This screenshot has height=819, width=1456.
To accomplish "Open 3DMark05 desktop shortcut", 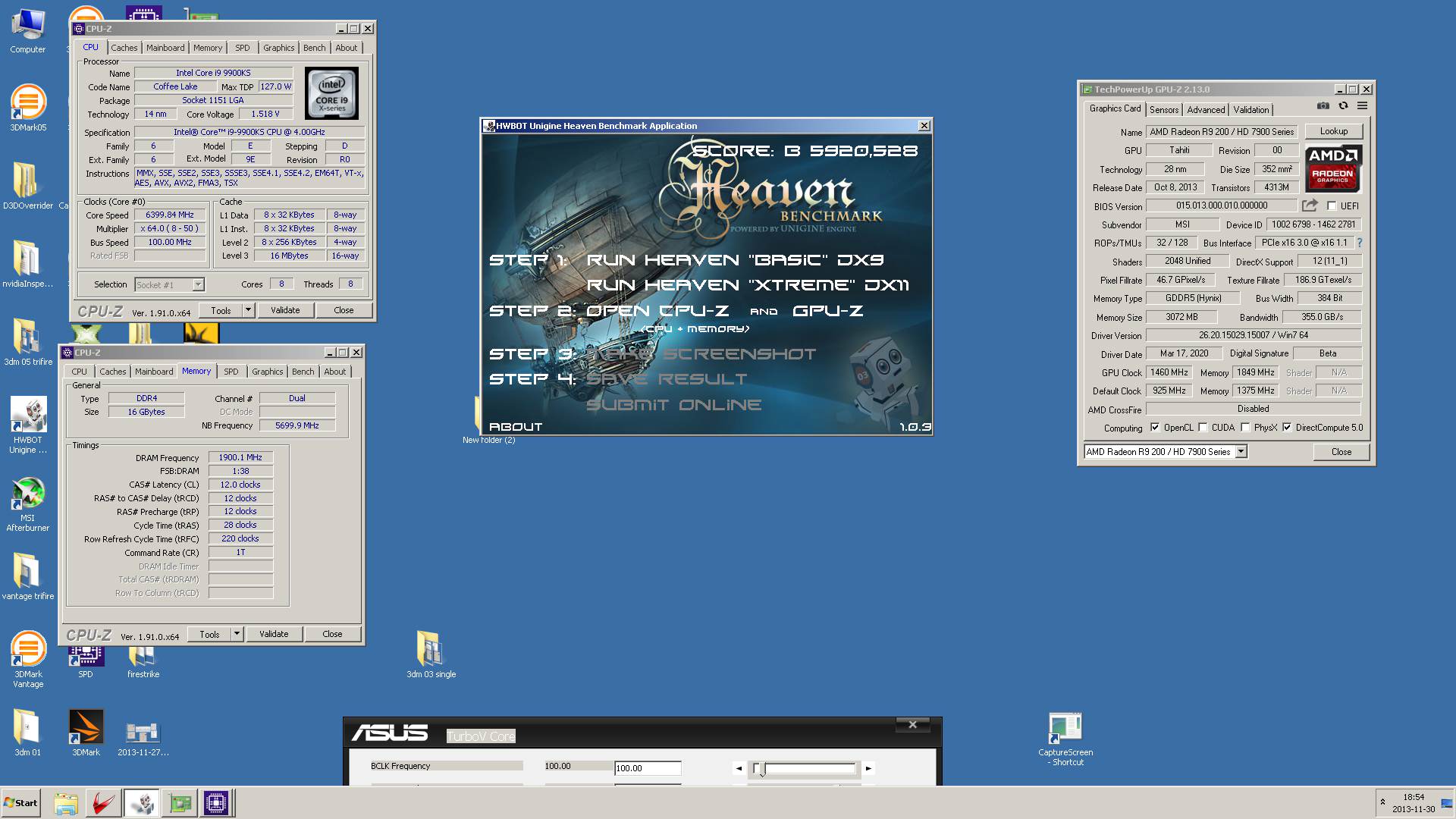I will coord(28,108).
